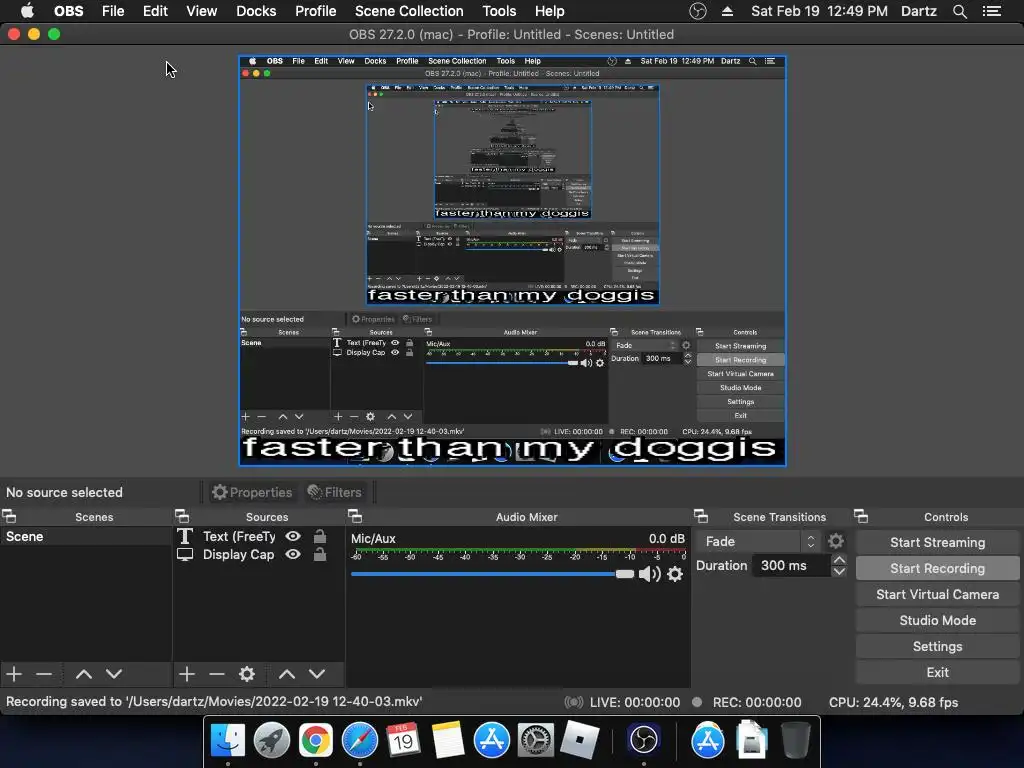
Task: Click 'Recording saved to' status message
Action: 214,701
